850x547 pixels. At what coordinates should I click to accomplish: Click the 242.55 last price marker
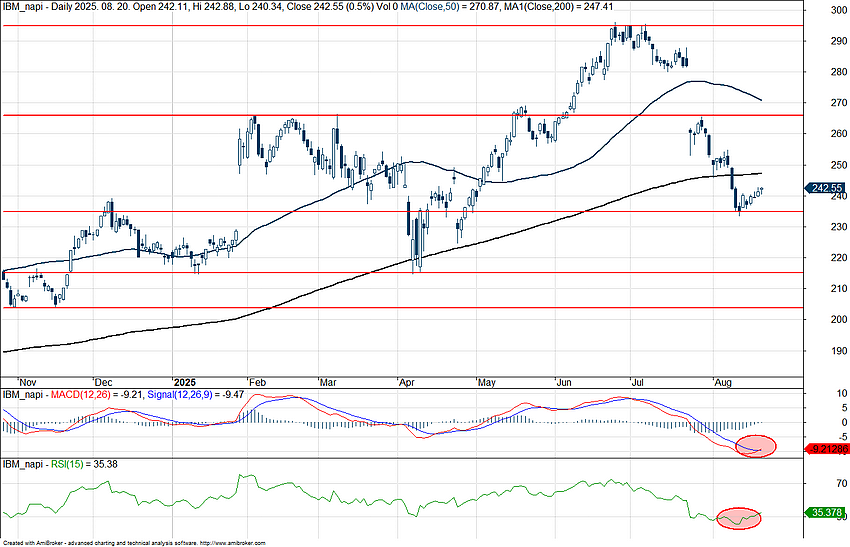(826, 188)
